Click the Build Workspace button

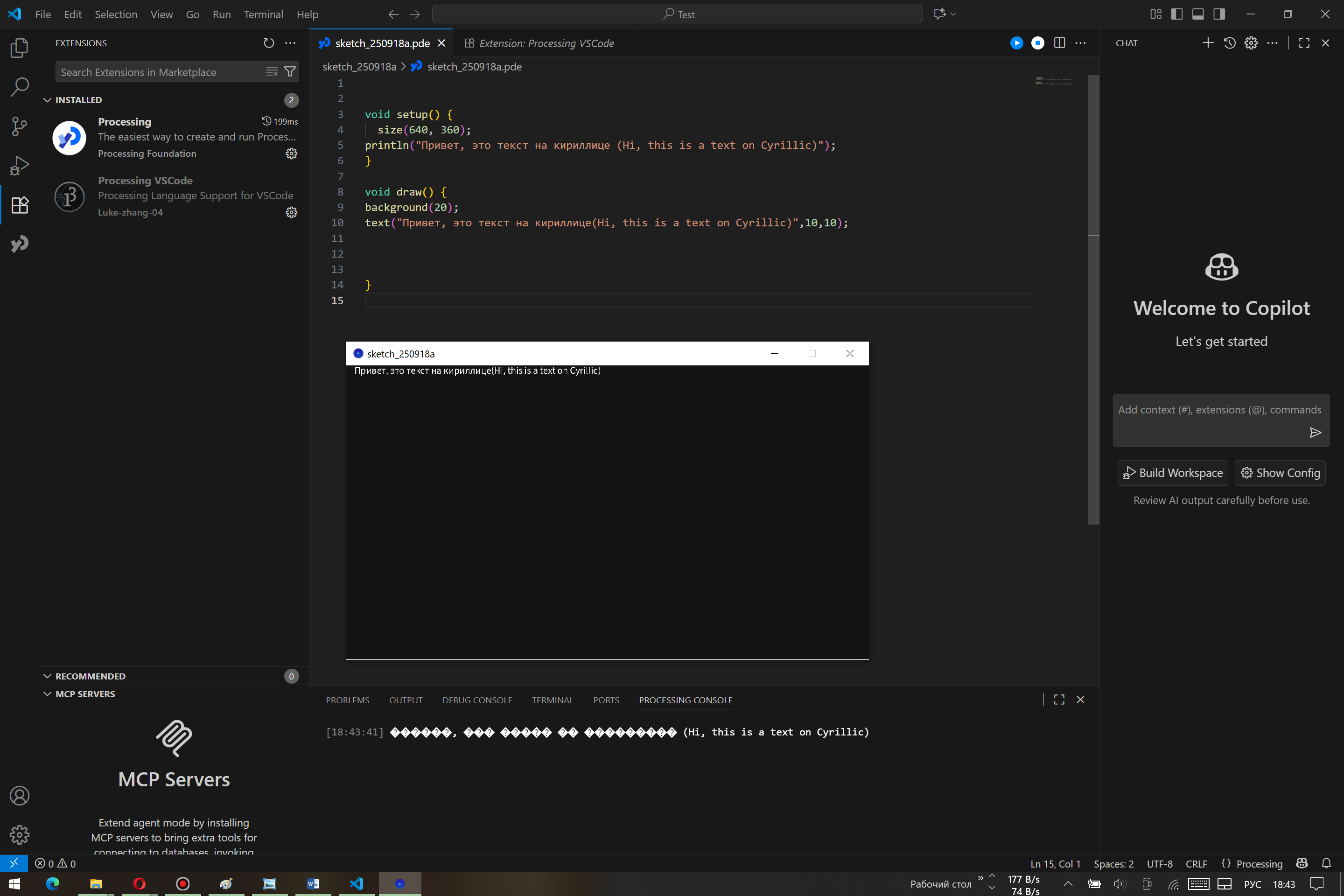coord(1173,473)
